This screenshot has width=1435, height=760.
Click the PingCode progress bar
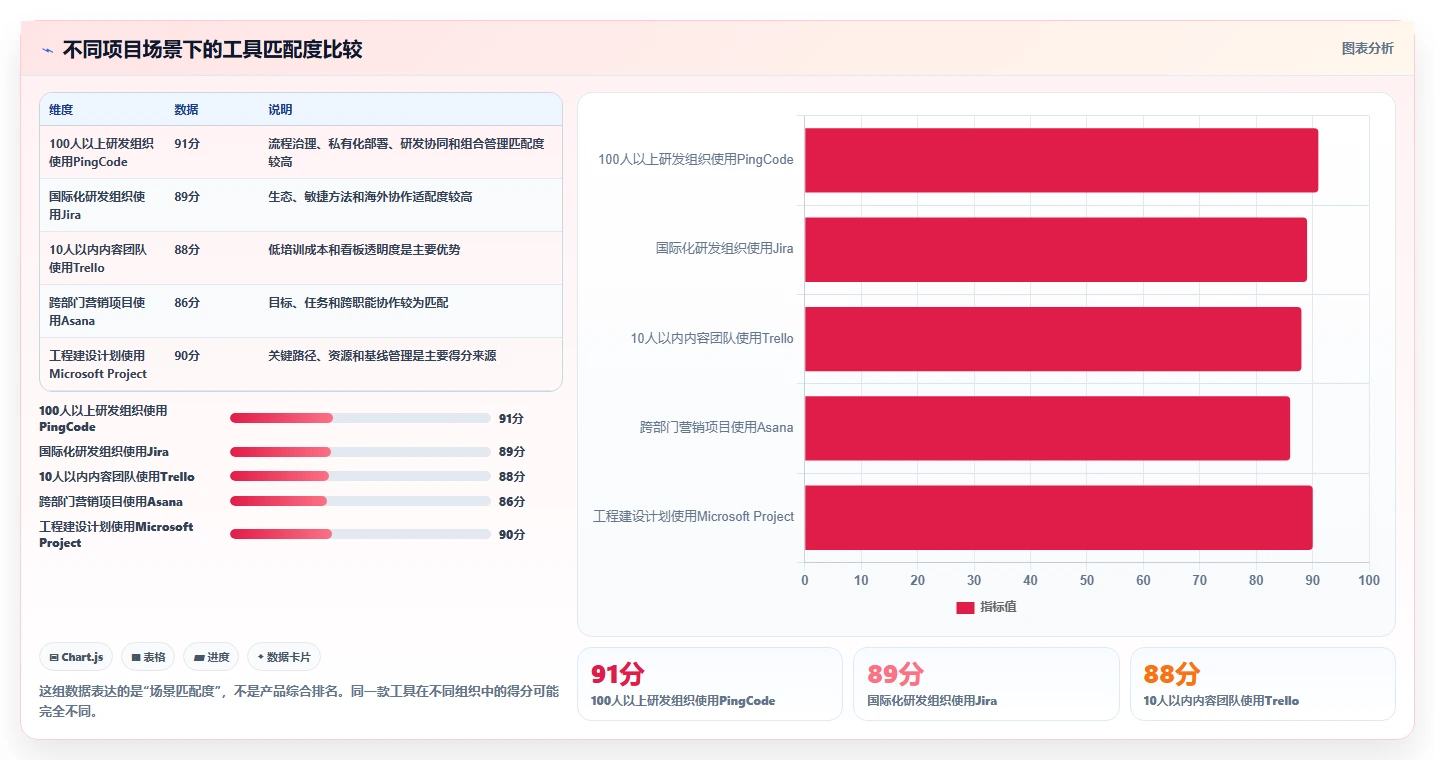pyautogui.click(x=360, y=418)
